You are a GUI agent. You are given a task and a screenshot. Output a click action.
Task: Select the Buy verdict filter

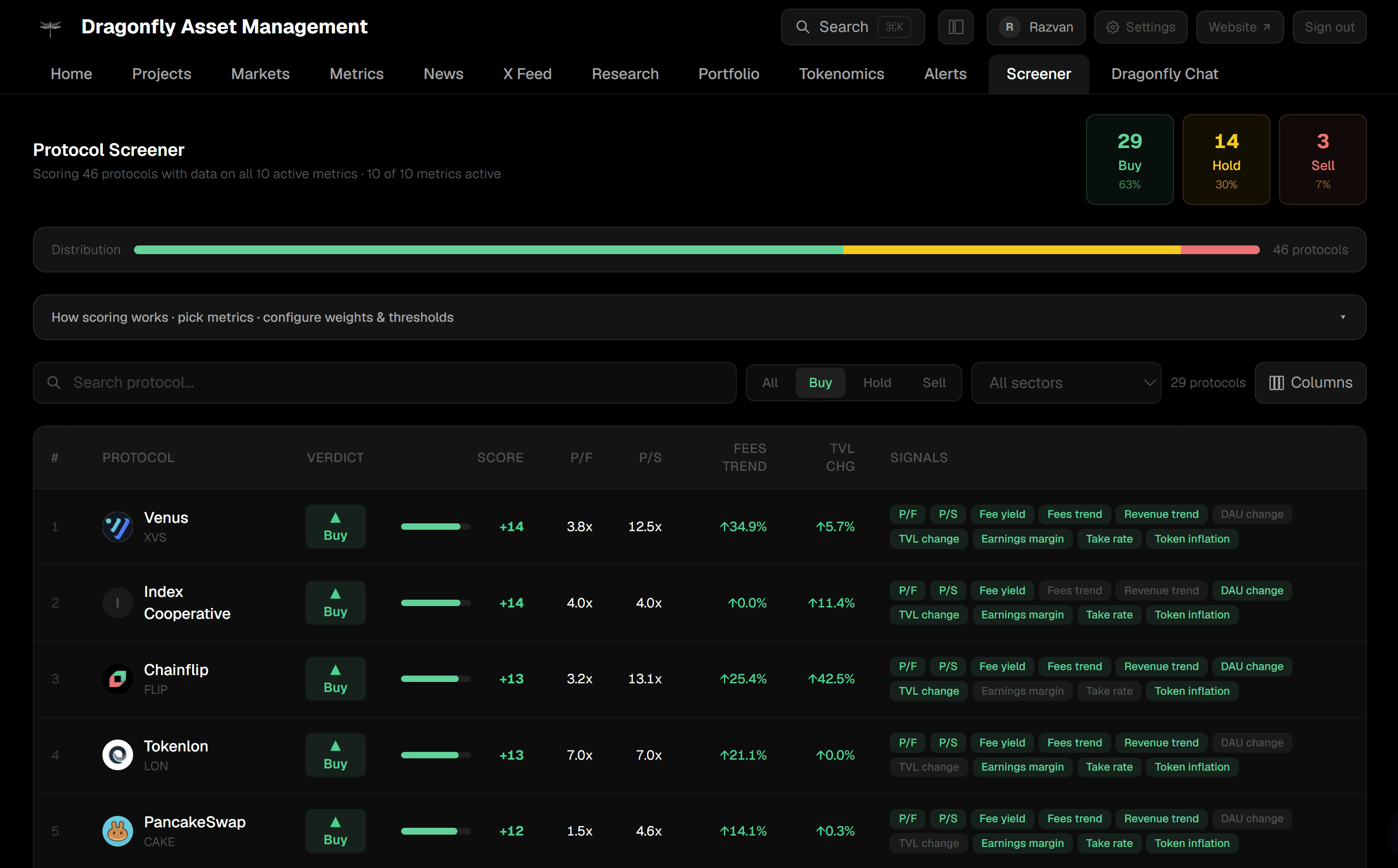point(820,382)
